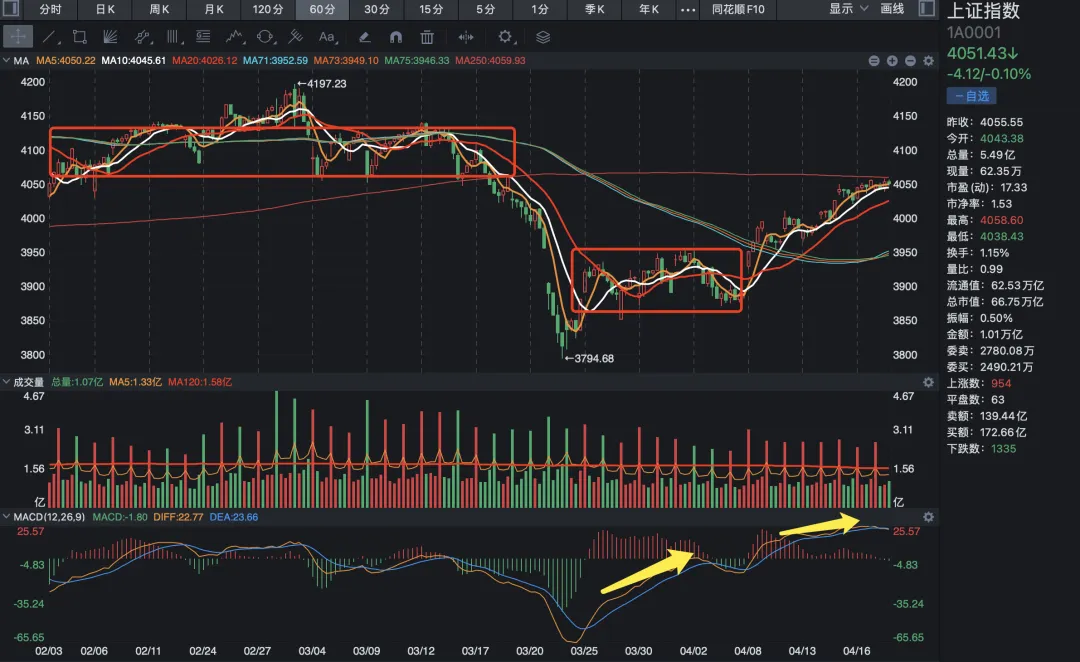Open the 显示 display dropdown
This screenshot has width=1080, height=662.
pyautogui.click(x=848, y=9)
